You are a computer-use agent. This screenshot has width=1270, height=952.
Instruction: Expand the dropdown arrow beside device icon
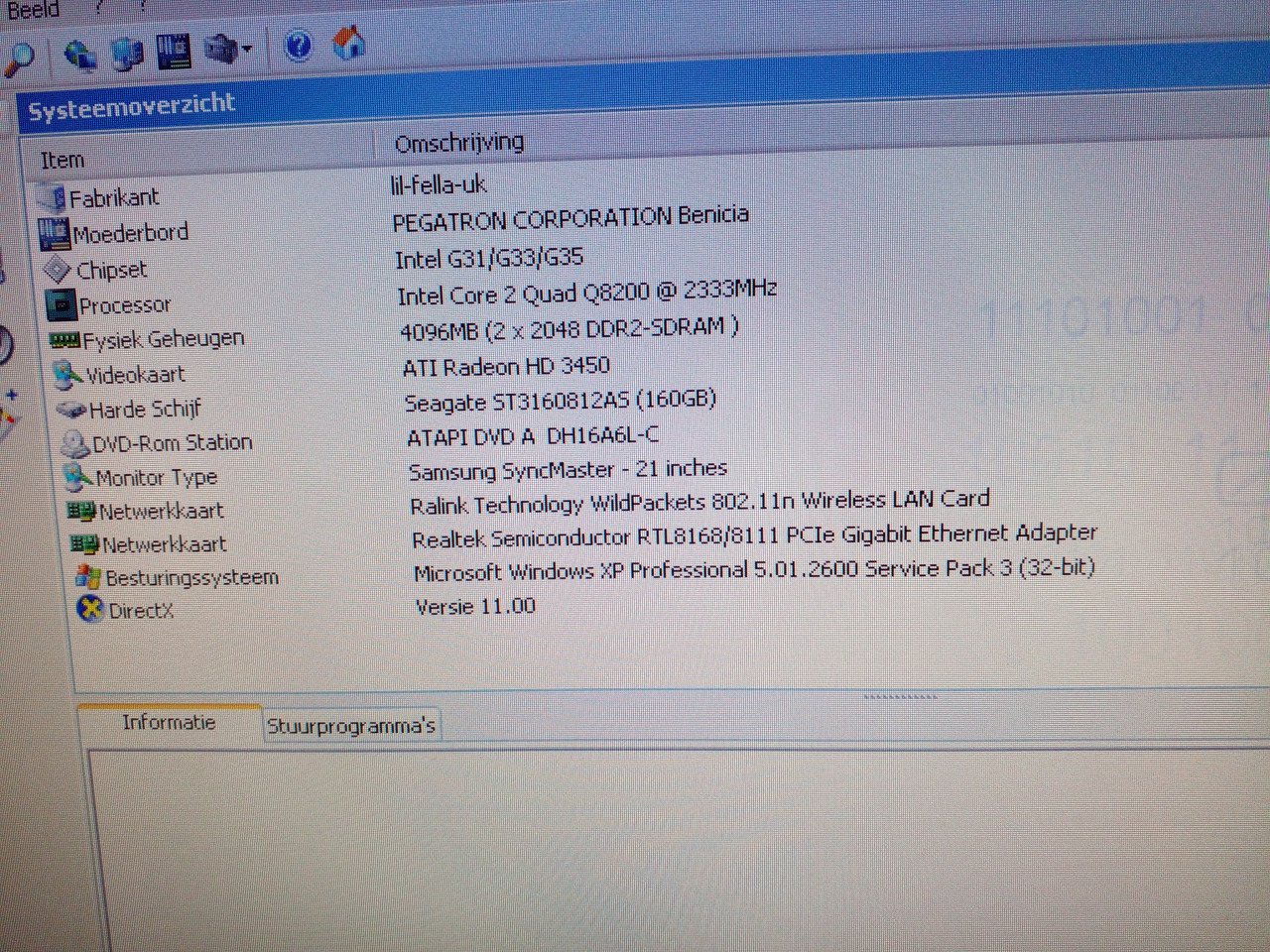pyautogui.click(x=247, y=49)
